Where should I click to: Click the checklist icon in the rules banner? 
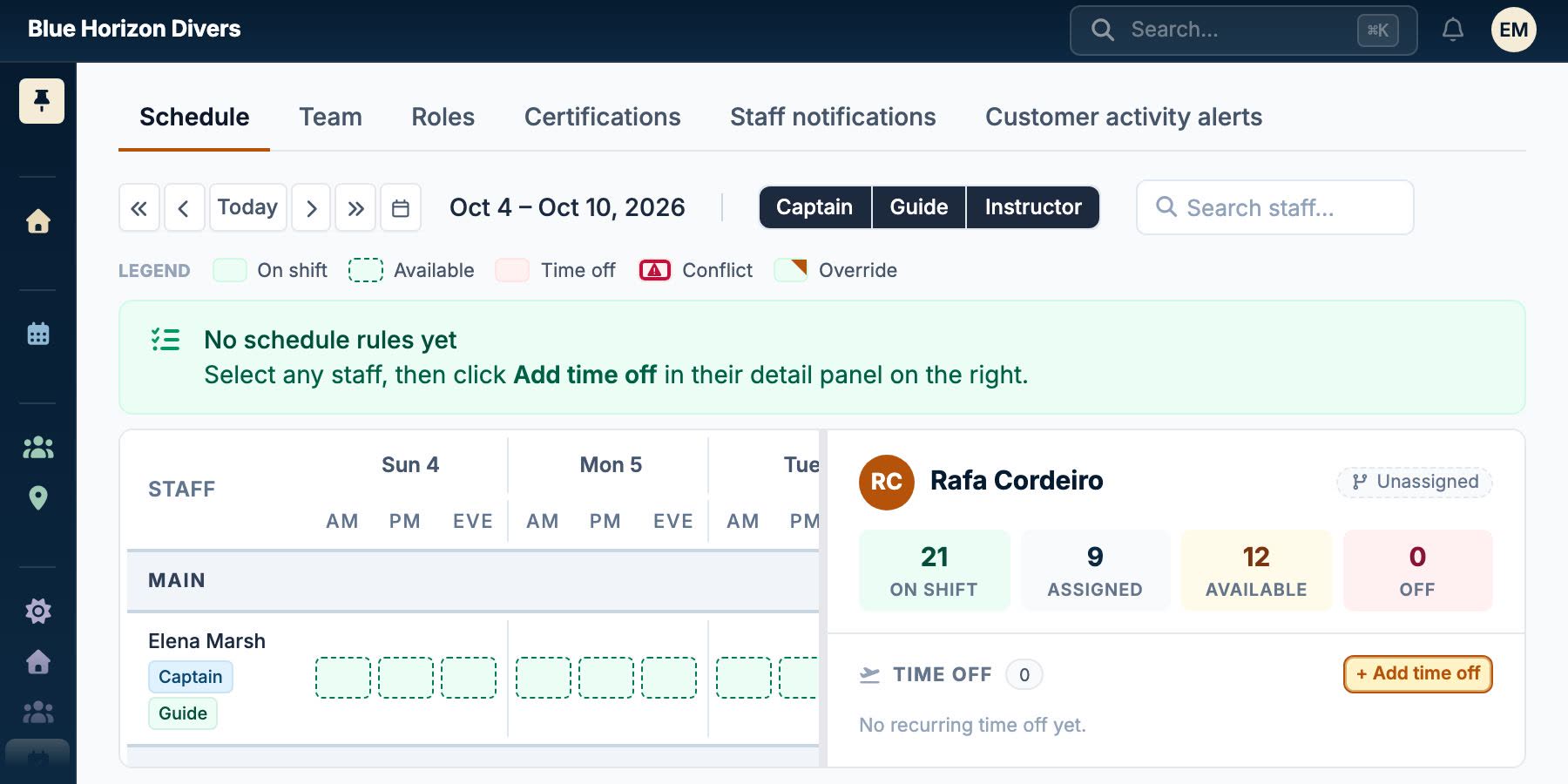[x=166, y=340]
